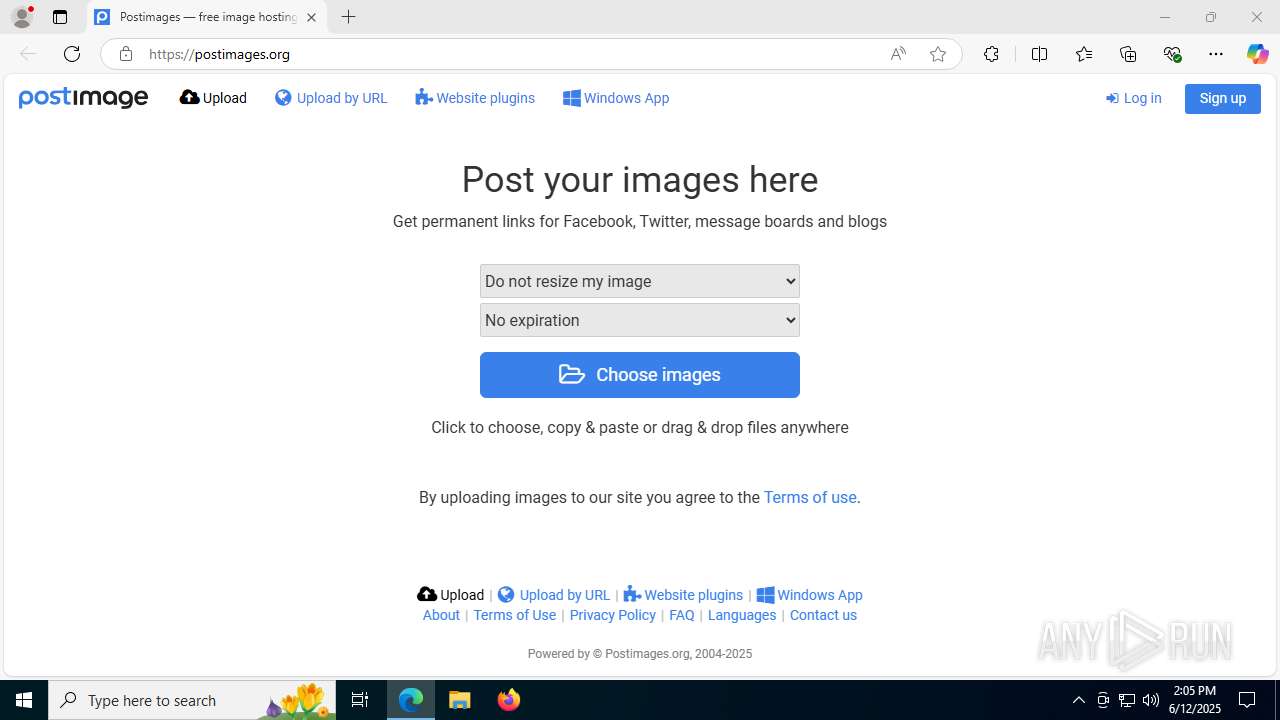
Task: Open a new tab with plus button
Action: [x=348, y=17]
